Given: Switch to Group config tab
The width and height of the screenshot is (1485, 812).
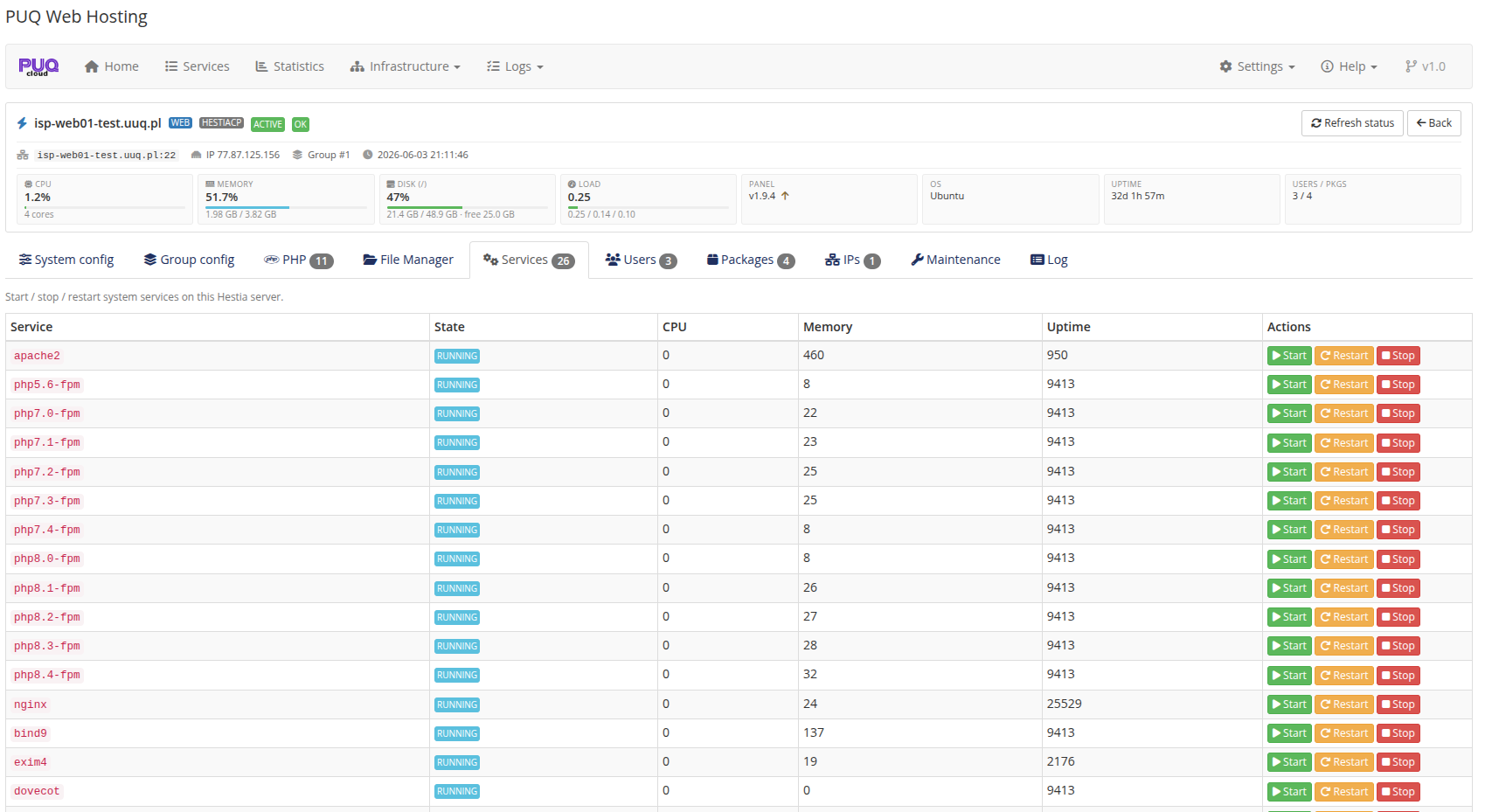Looking at the screenshot, I should coord(190,260).
